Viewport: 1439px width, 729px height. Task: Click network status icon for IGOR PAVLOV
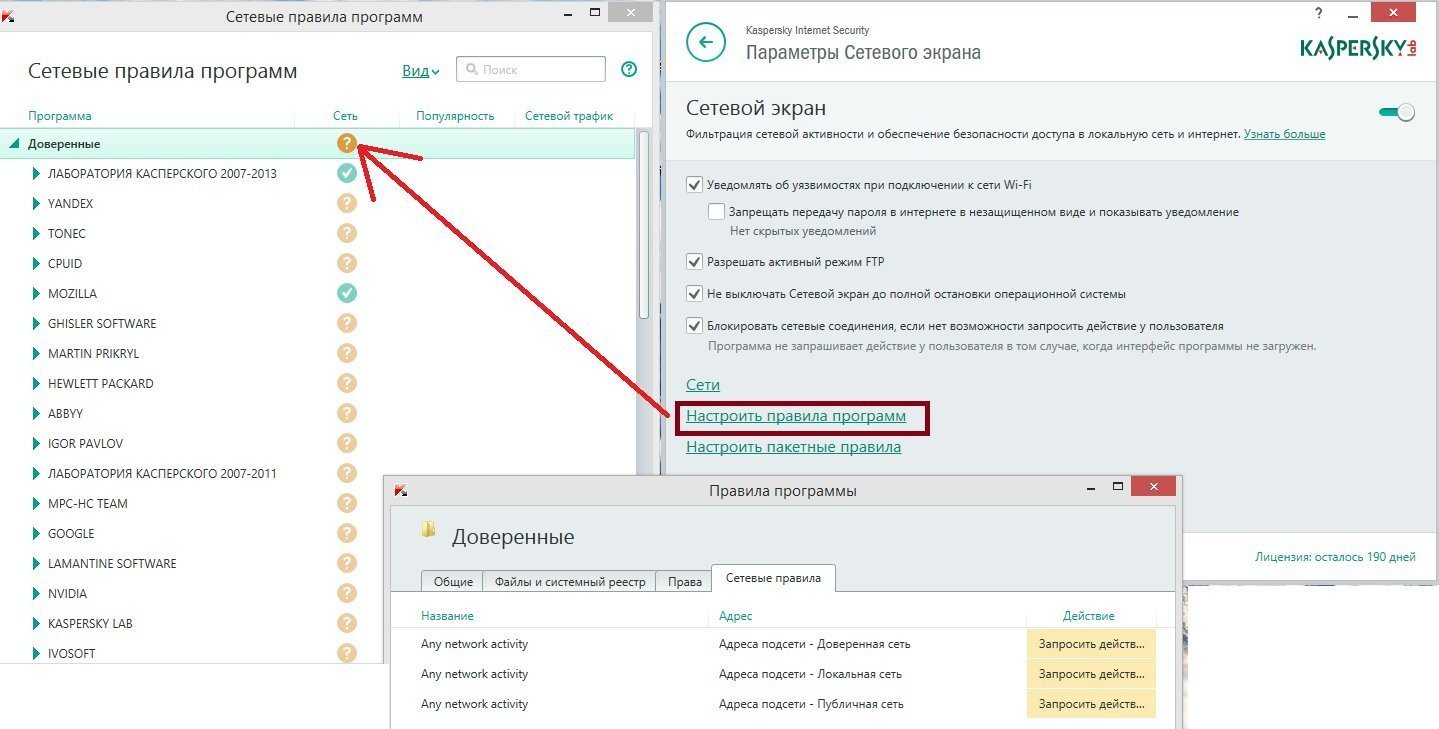[x=346, y=443]
